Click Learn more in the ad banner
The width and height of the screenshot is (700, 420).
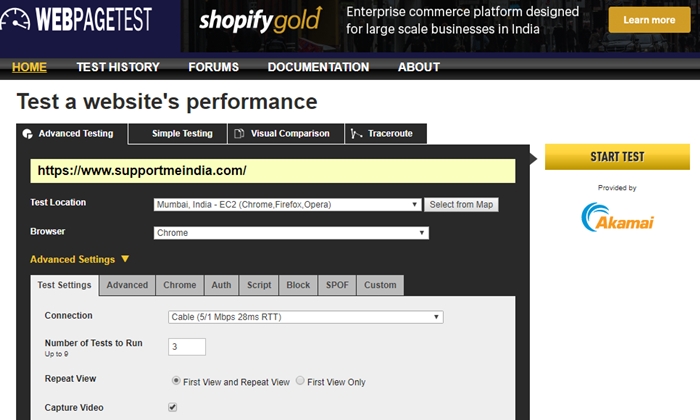pyautogui.click(x=649, y=20)
